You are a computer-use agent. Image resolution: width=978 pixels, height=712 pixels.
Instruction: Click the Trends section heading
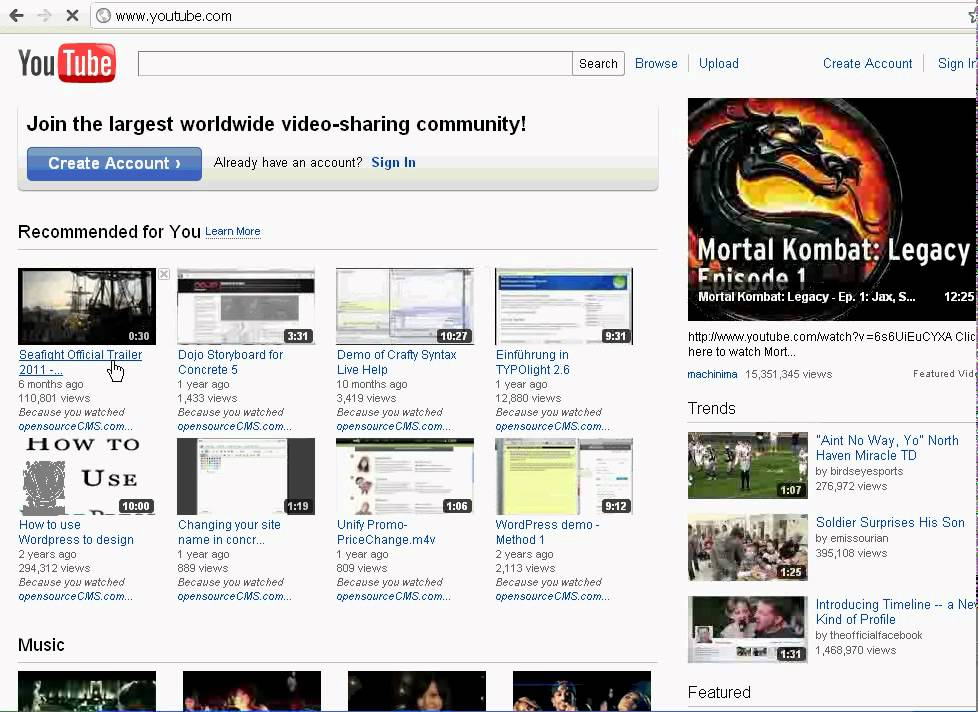(x=712, y=408)
